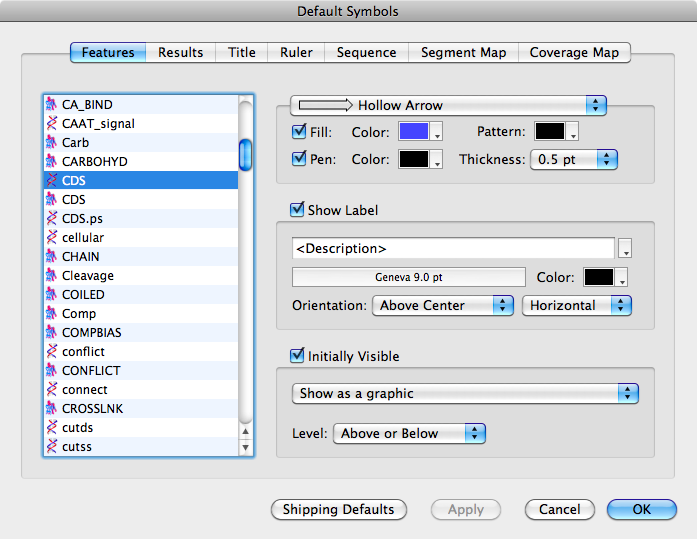Click the DNA icon next to CAAT_signal

[52, 123]
